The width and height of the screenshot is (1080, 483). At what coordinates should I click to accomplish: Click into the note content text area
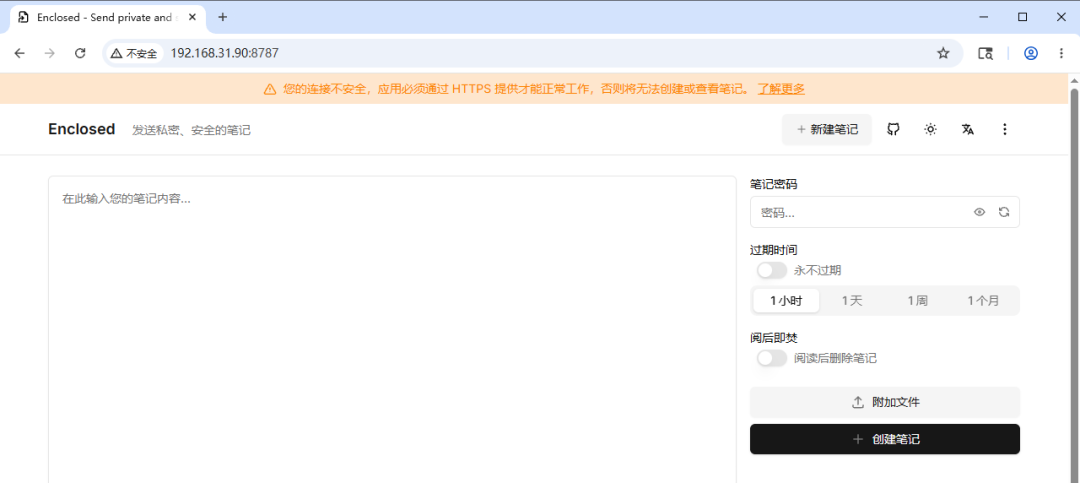point(392,329)
